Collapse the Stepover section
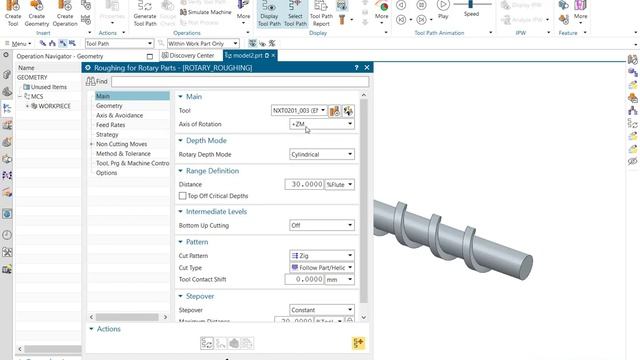 [x=180, y=296]
